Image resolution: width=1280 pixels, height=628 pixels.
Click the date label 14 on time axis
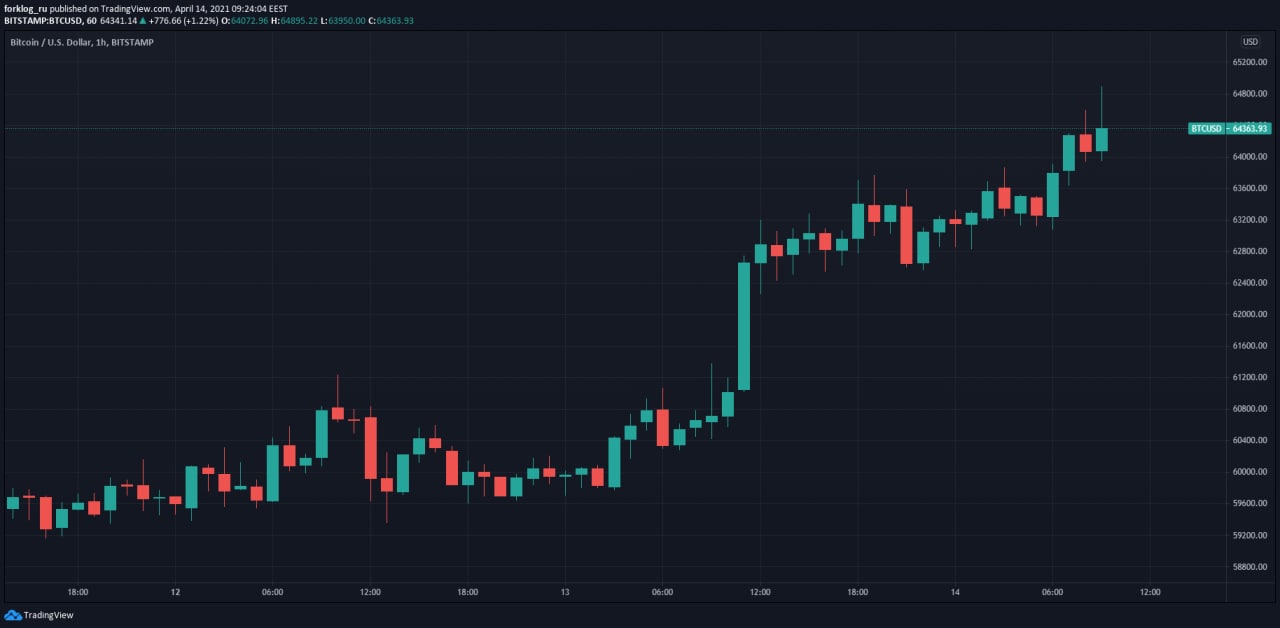[955, 592]
